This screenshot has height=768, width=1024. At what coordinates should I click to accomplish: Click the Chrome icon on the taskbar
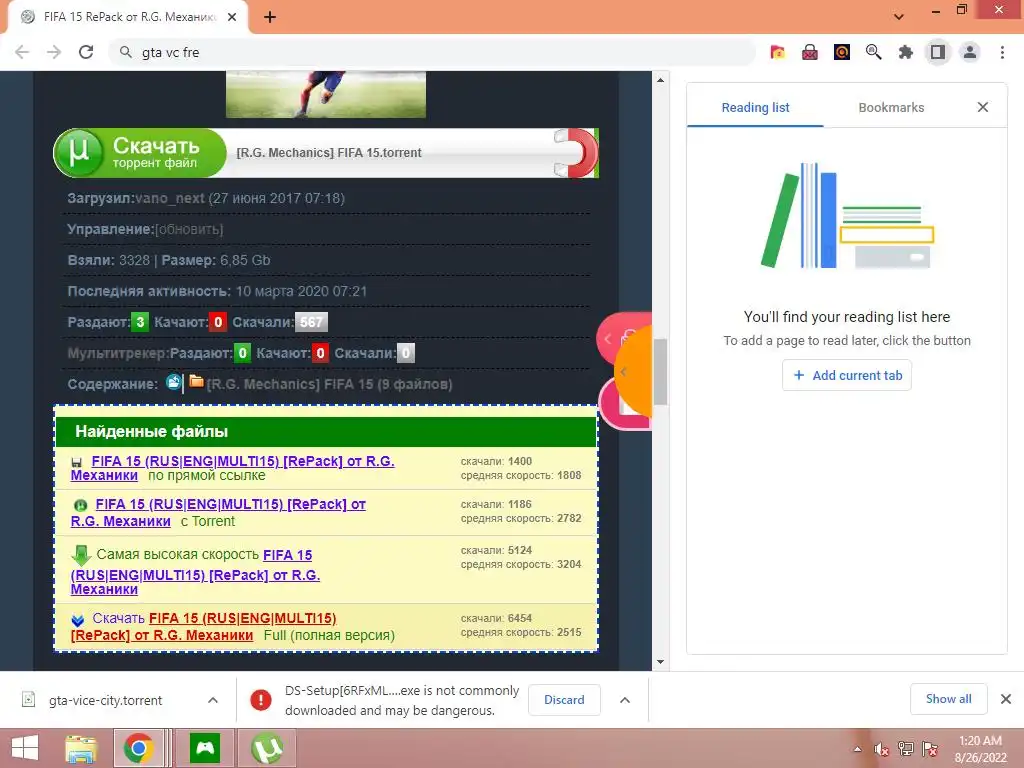click(138, 748)
